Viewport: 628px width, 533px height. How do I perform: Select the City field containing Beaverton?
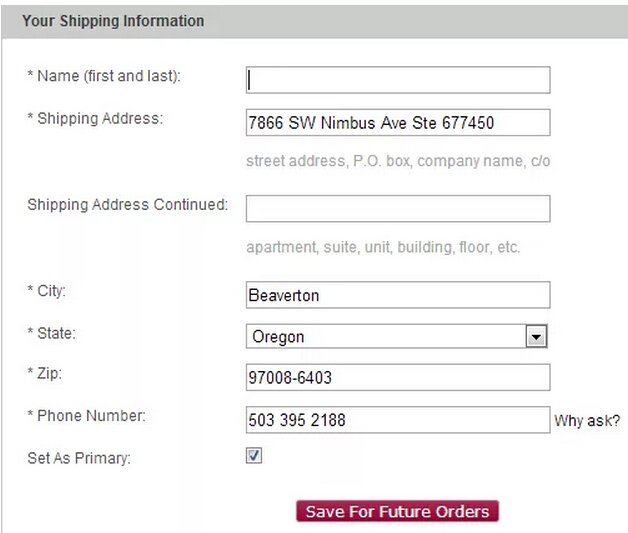397,295
